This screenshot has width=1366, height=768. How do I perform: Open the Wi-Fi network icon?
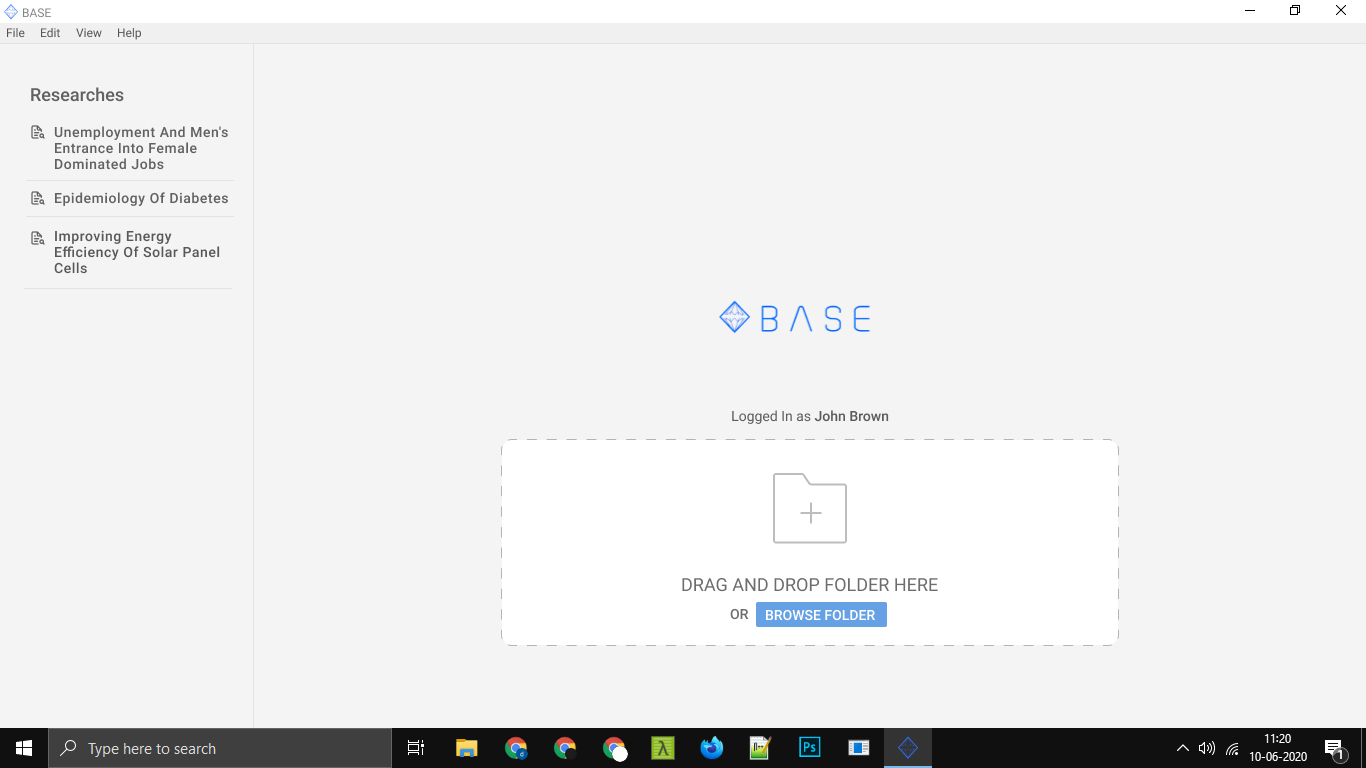coord(1232,748)
